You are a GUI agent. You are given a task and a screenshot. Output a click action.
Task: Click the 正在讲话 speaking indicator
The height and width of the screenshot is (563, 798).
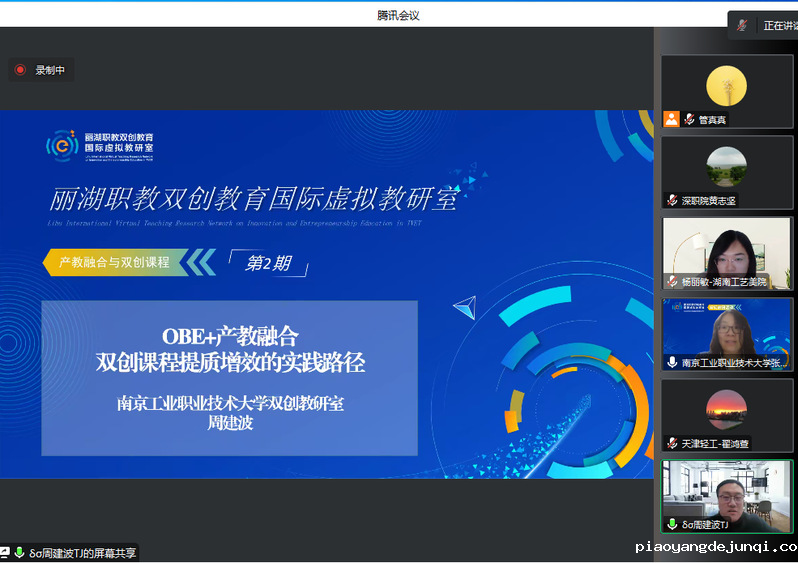pyautogui.click(x=780, y=25)
